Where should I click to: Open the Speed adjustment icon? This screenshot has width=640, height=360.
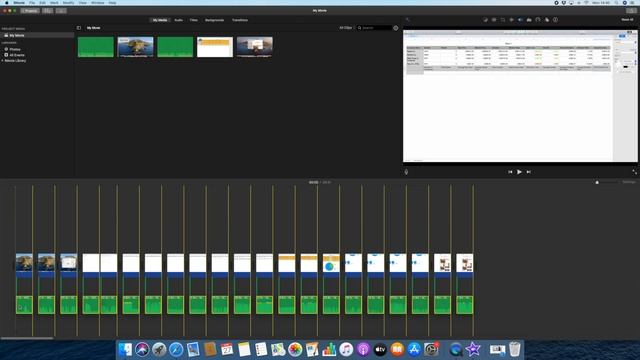point(538,20)
